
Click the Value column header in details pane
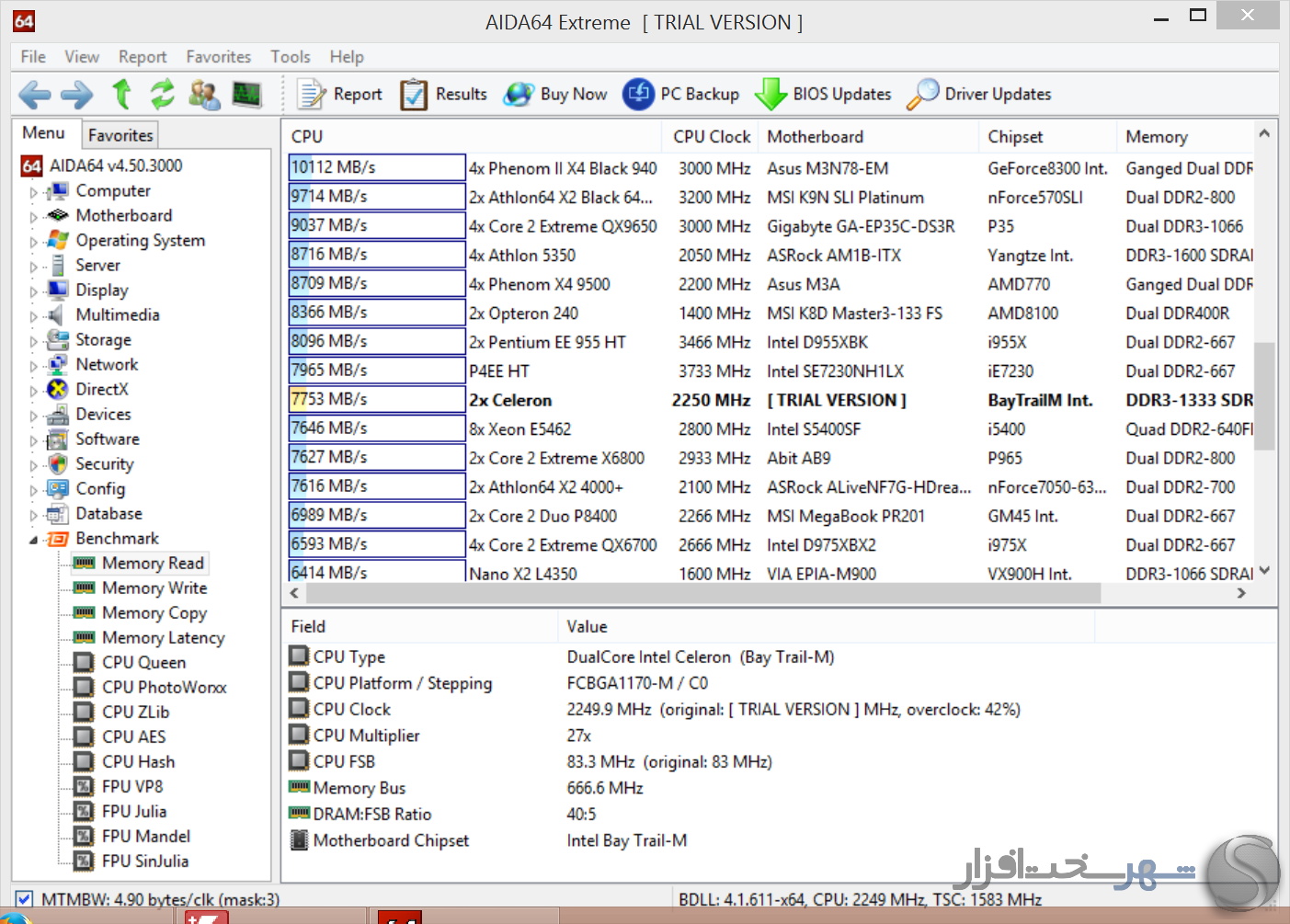pyautogui.click(x=826, y=626)
